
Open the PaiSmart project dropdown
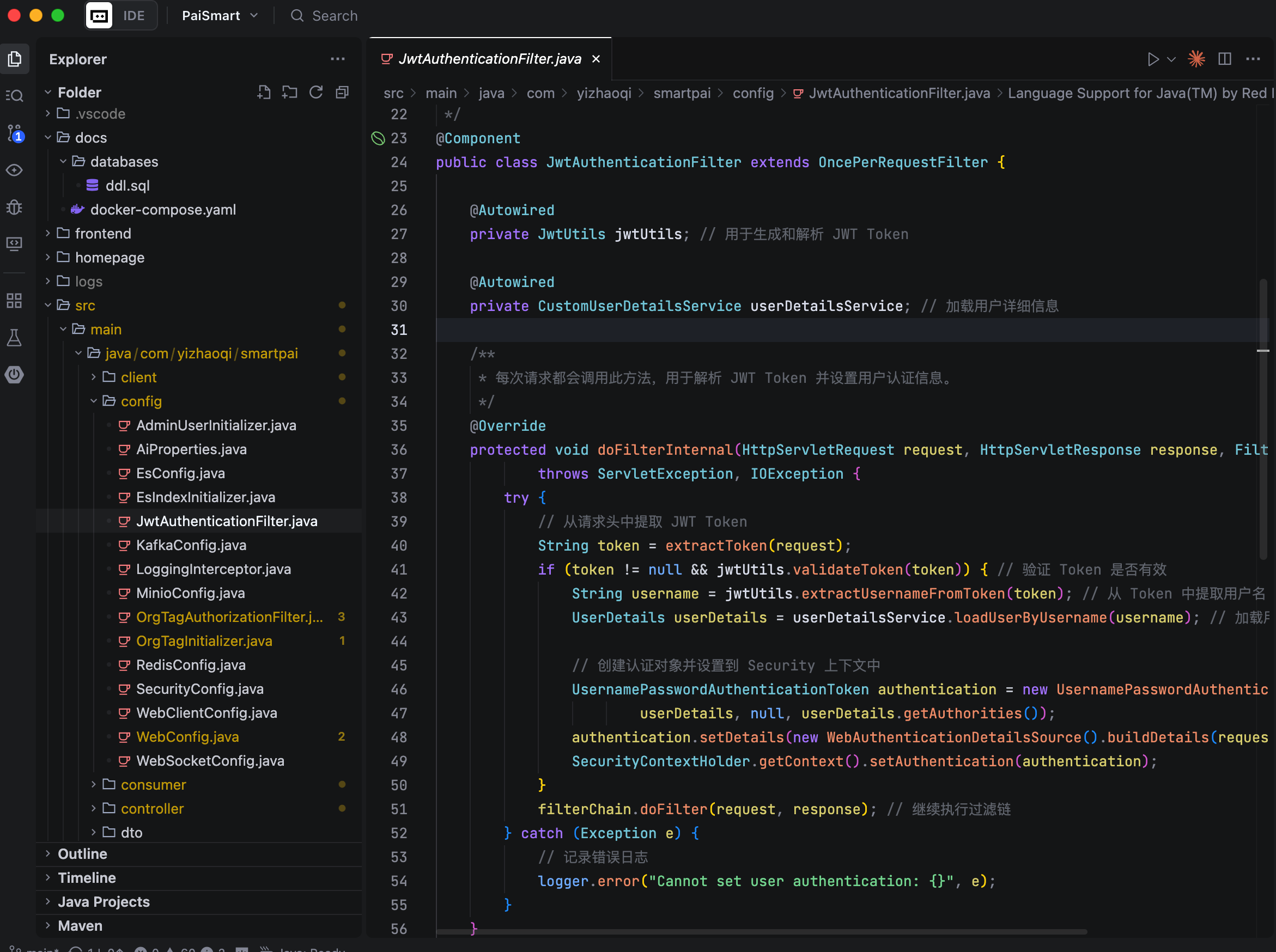[220, 16]
